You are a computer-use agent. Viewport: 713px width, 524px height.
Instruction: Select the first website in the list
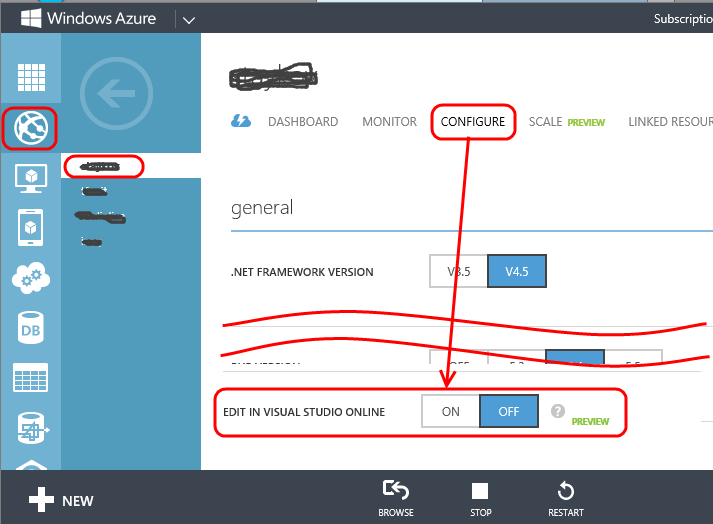click(131, 166)
